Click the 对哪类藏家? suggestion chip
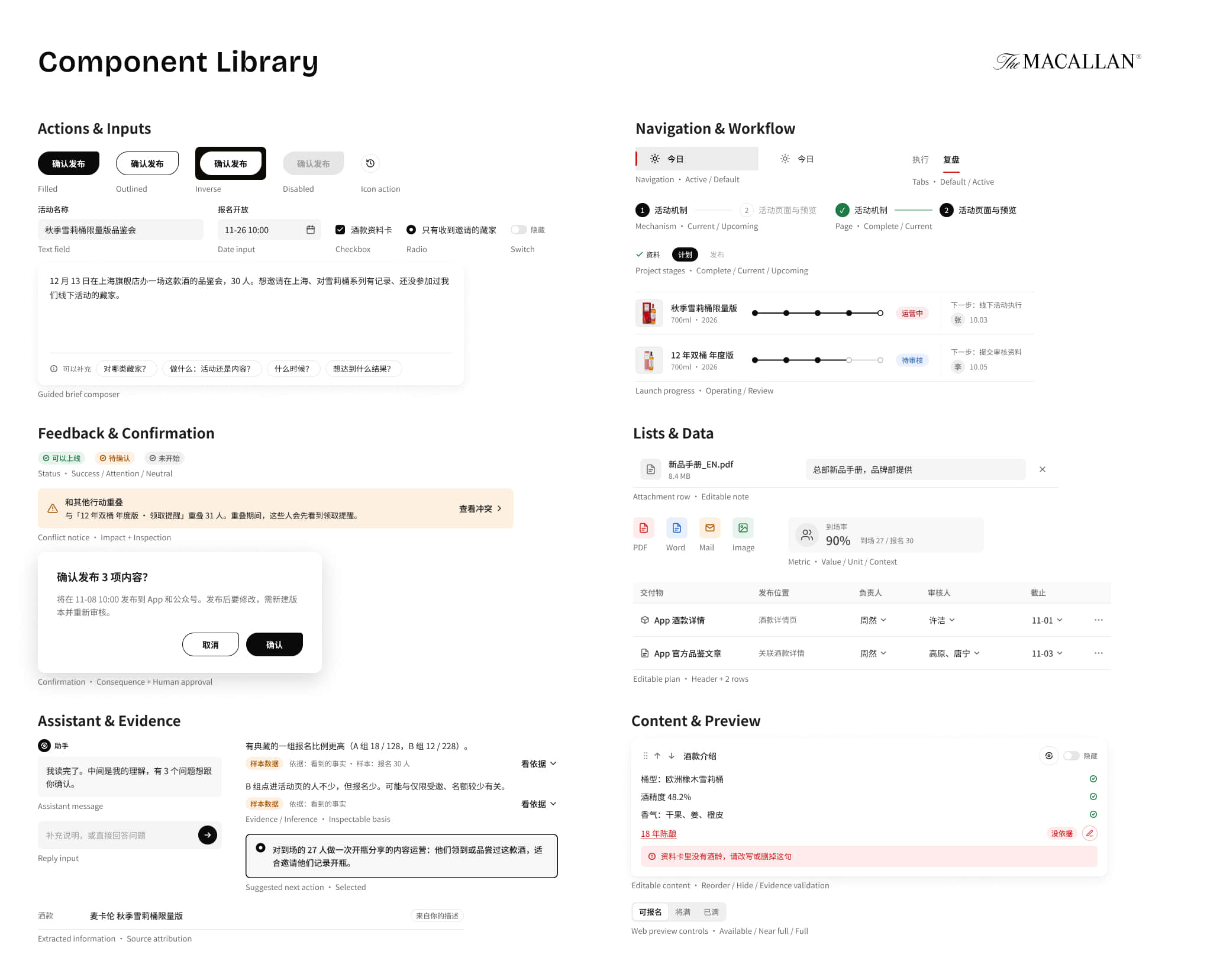 [127, 369]
